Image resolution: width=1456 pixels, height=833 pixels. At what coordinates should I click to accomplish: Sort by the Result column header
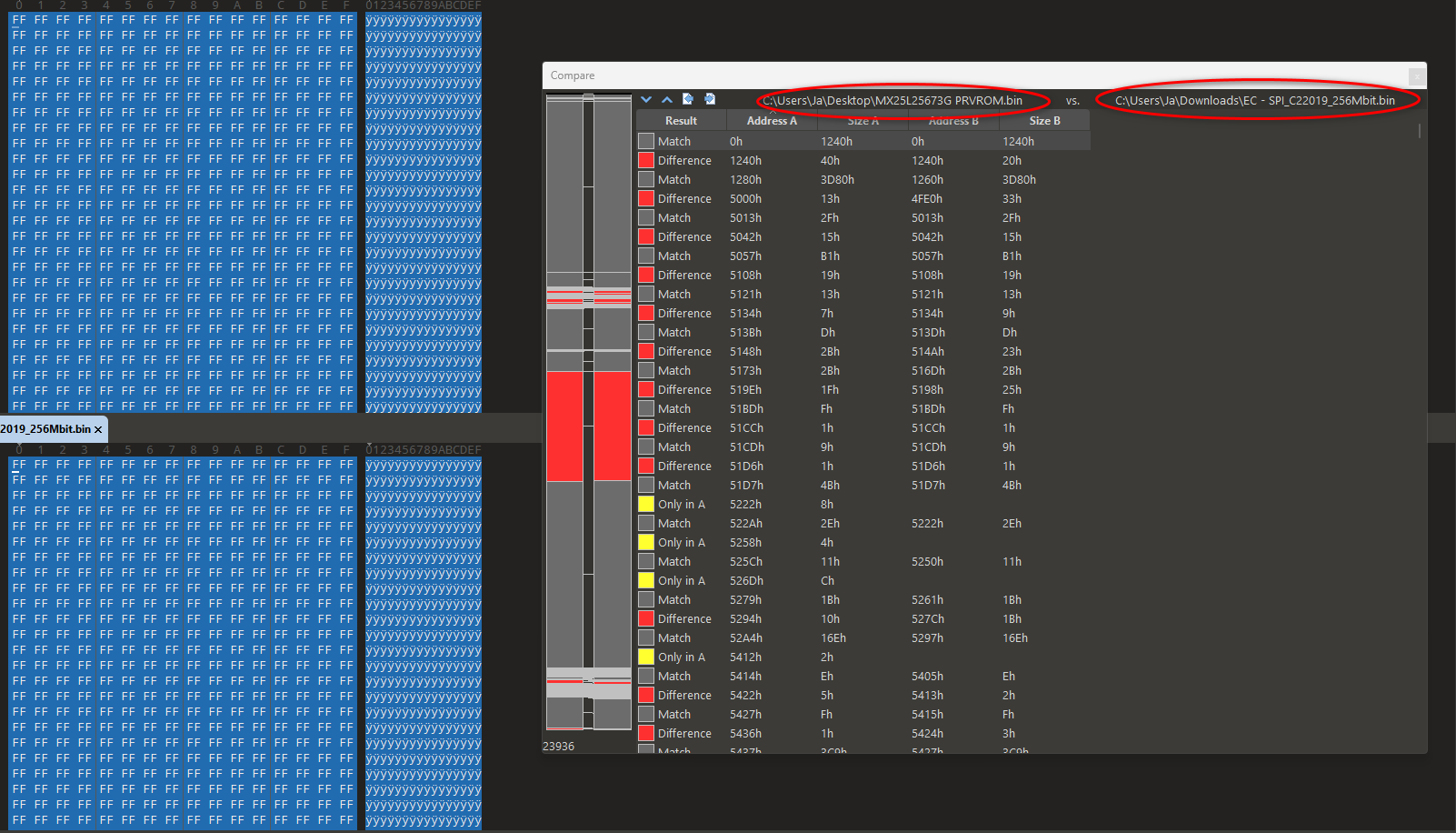pos(681,121)
